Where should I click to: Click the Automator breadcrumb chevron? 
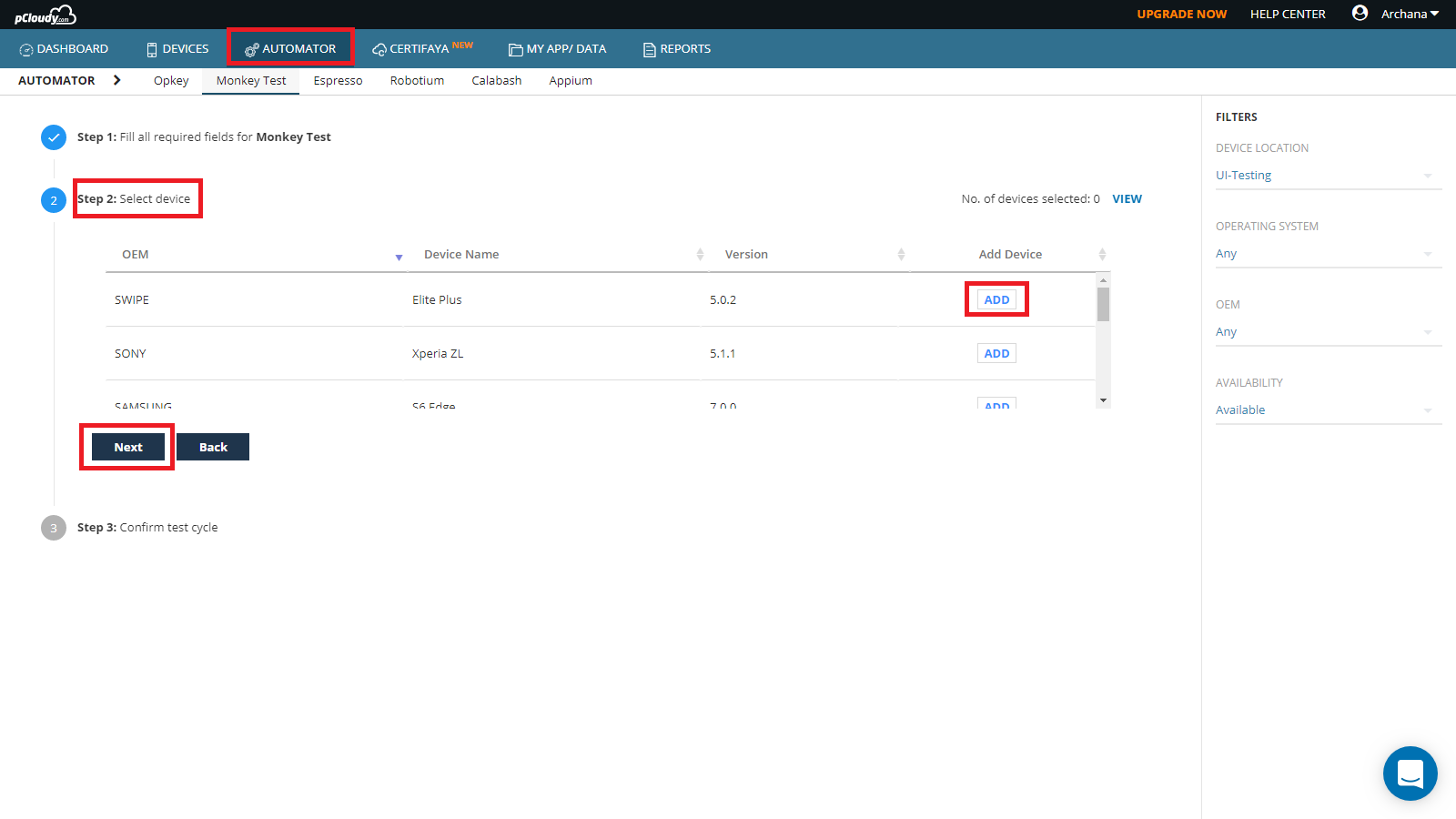pos(117,80)
